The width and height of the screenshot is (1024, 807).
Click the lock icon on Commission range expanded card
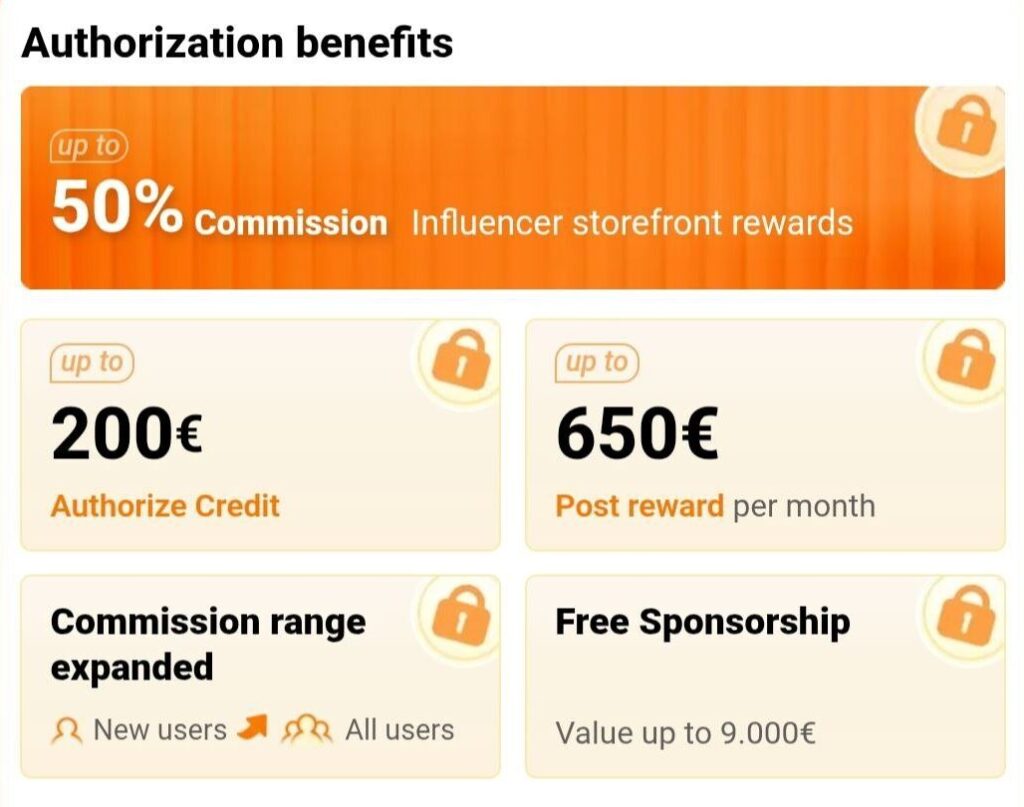coord(462,615)
